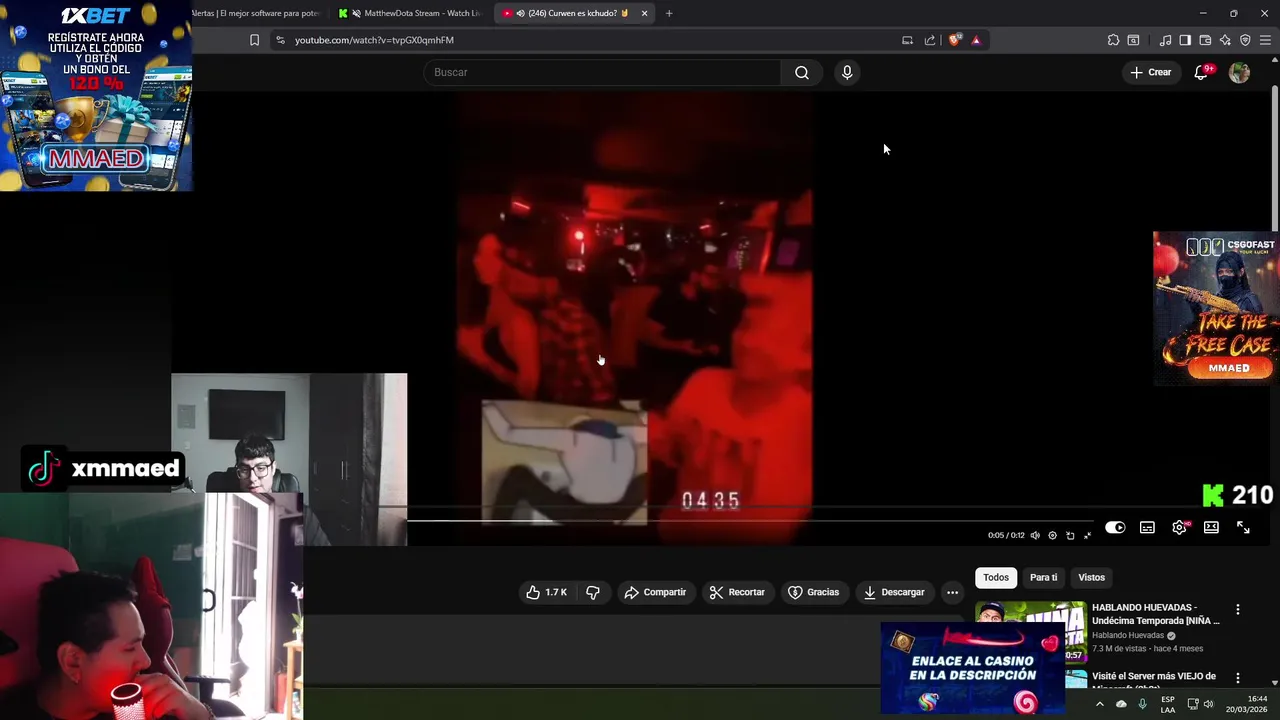Enter fullscreen with the arrows icon
This screenshot has width=1280, height=720.
pos(1243,527)
